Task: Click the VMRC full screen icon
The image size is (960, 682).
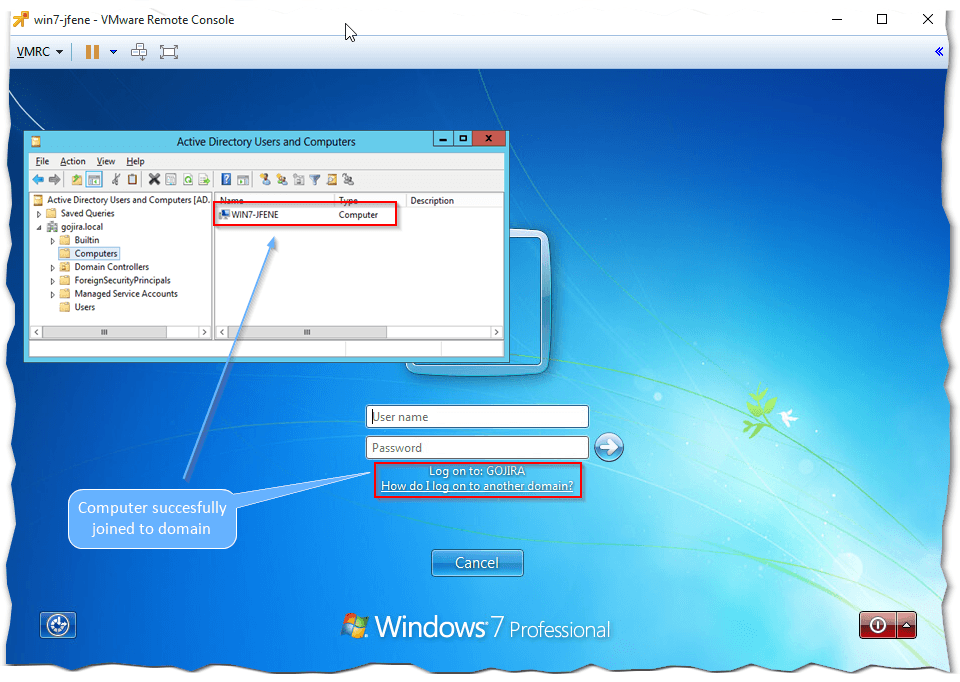Action: [x=169, y=52]
